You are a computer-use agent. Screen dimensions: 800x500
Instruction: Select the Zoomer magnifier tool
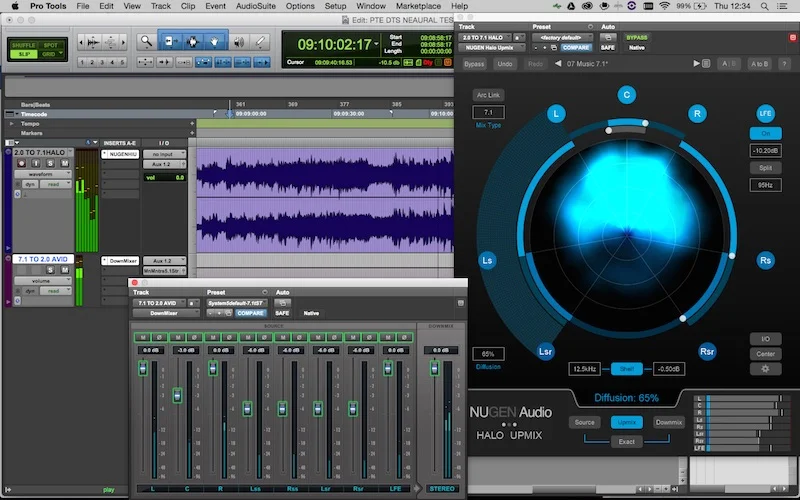[146, 42]
